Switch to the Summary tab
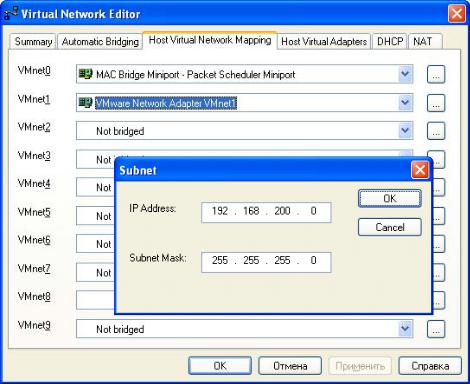The image size is (470, 384). (x=33, y=41)
